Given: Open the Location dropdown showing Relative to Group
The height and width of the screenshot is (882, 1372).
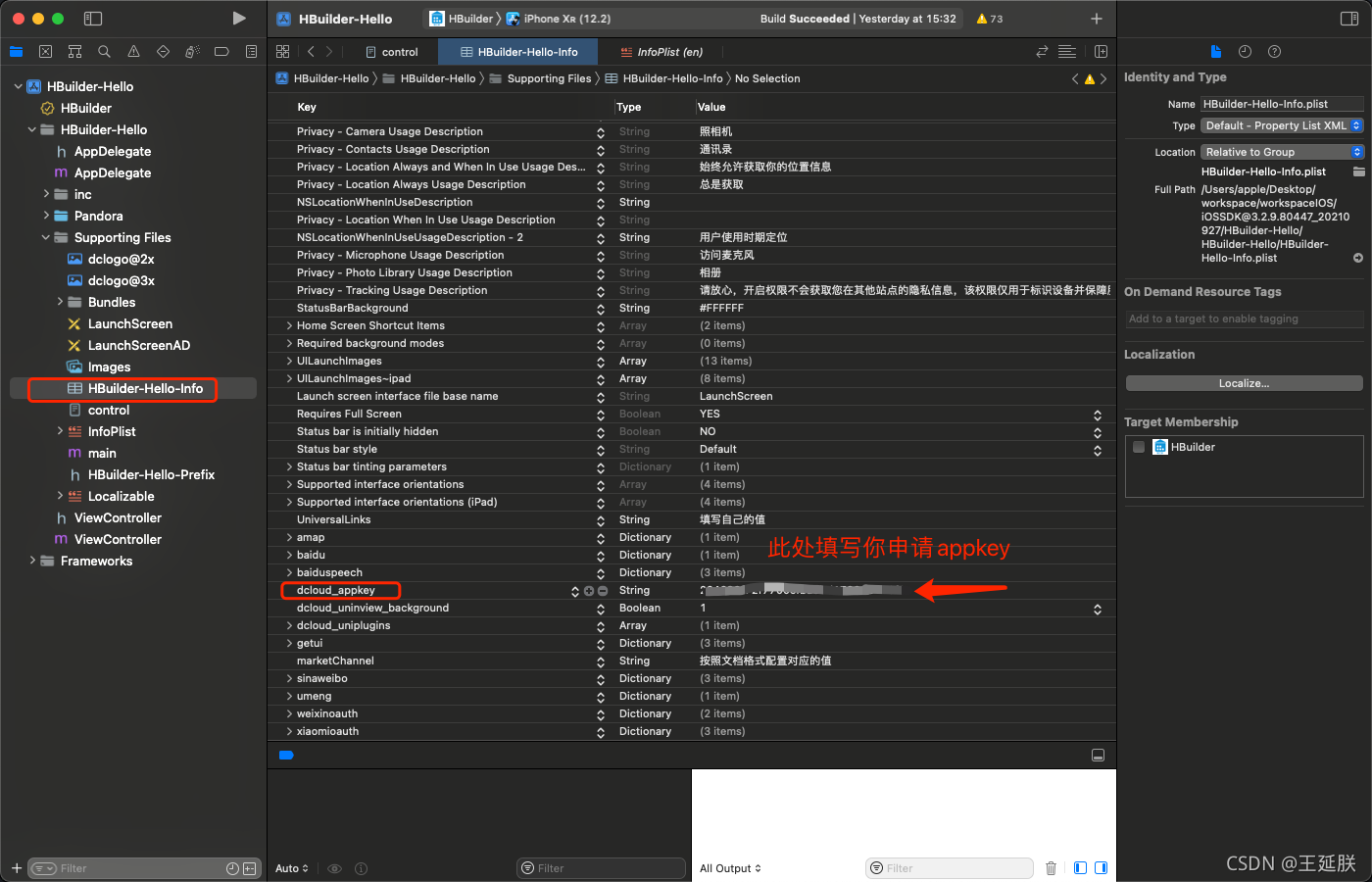Looking at the screenshot, I should (x=1282, y=152).
